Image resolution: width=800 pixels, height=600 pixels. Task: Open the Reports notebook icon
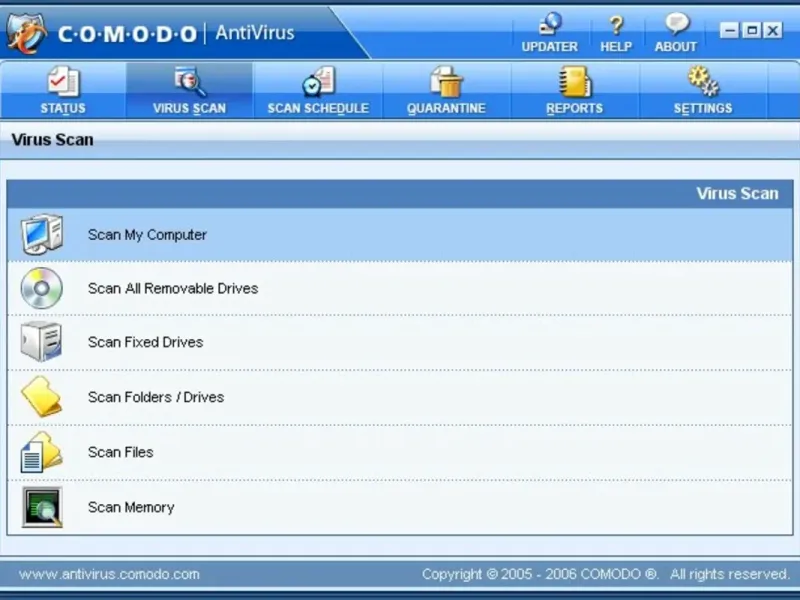click(575, 81)
